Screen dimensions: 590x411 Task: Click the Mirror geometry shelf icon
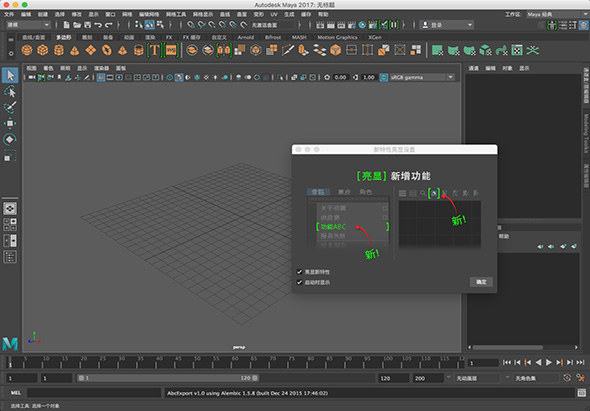pyautogui.click(x=224, y=50)
